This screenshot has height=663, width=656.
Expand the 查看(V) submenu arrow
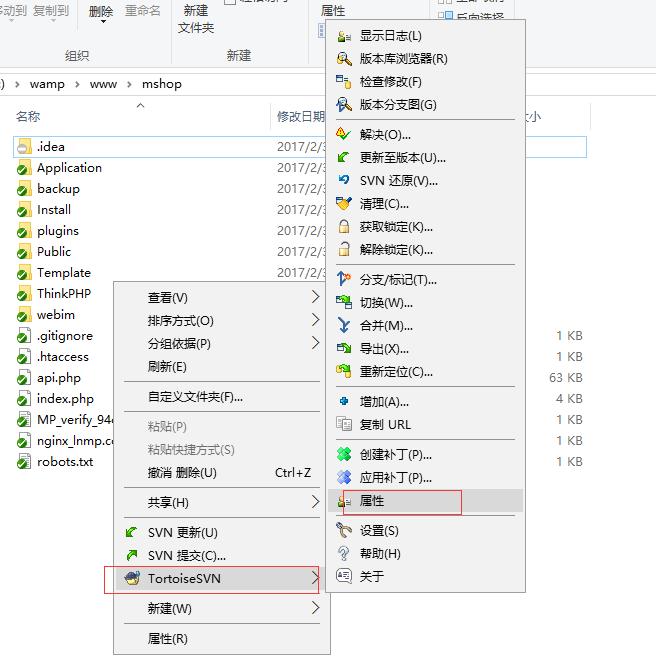(315, 297)
